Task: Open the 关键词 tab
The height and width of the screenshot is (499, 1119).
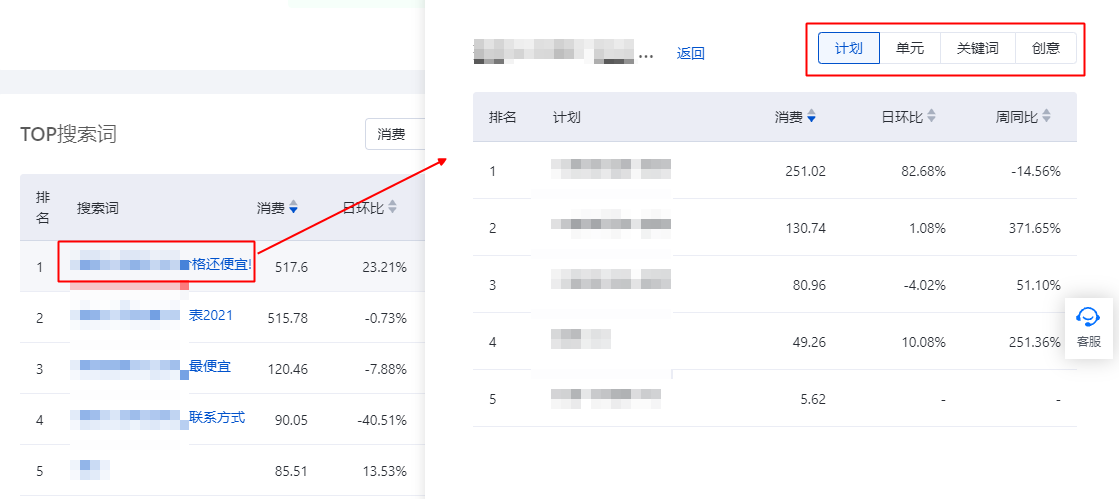Action: point(977,48)
